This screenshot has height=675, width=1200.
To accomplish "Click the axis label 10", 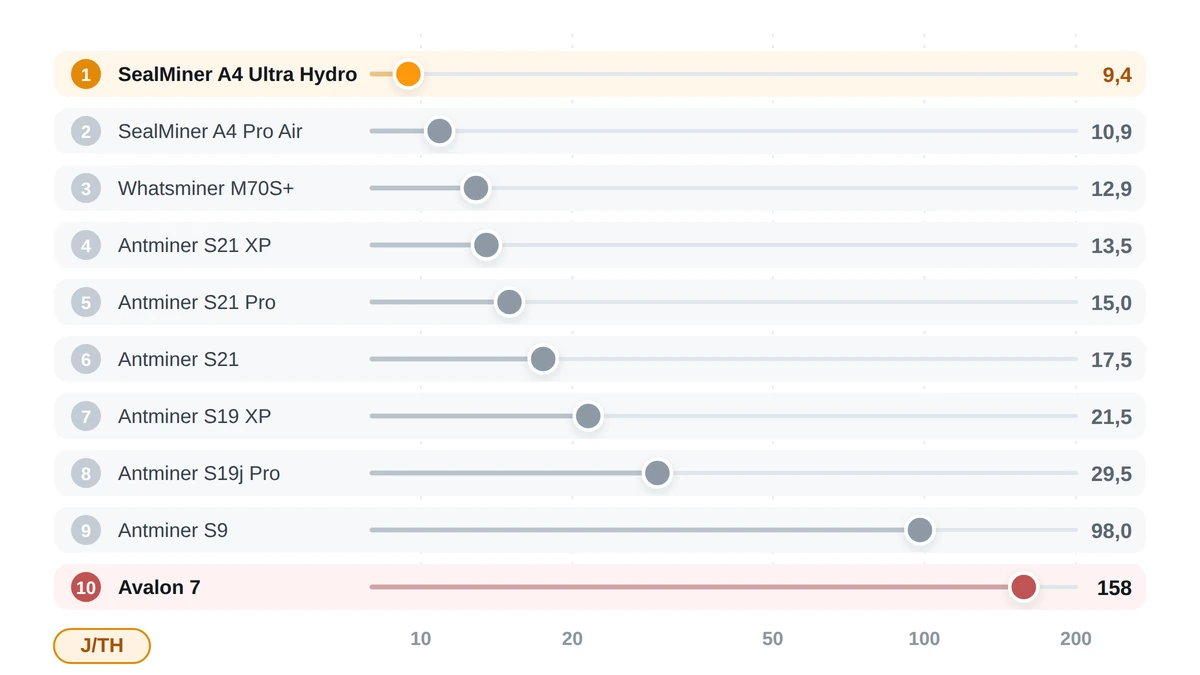I will point(421,639).
